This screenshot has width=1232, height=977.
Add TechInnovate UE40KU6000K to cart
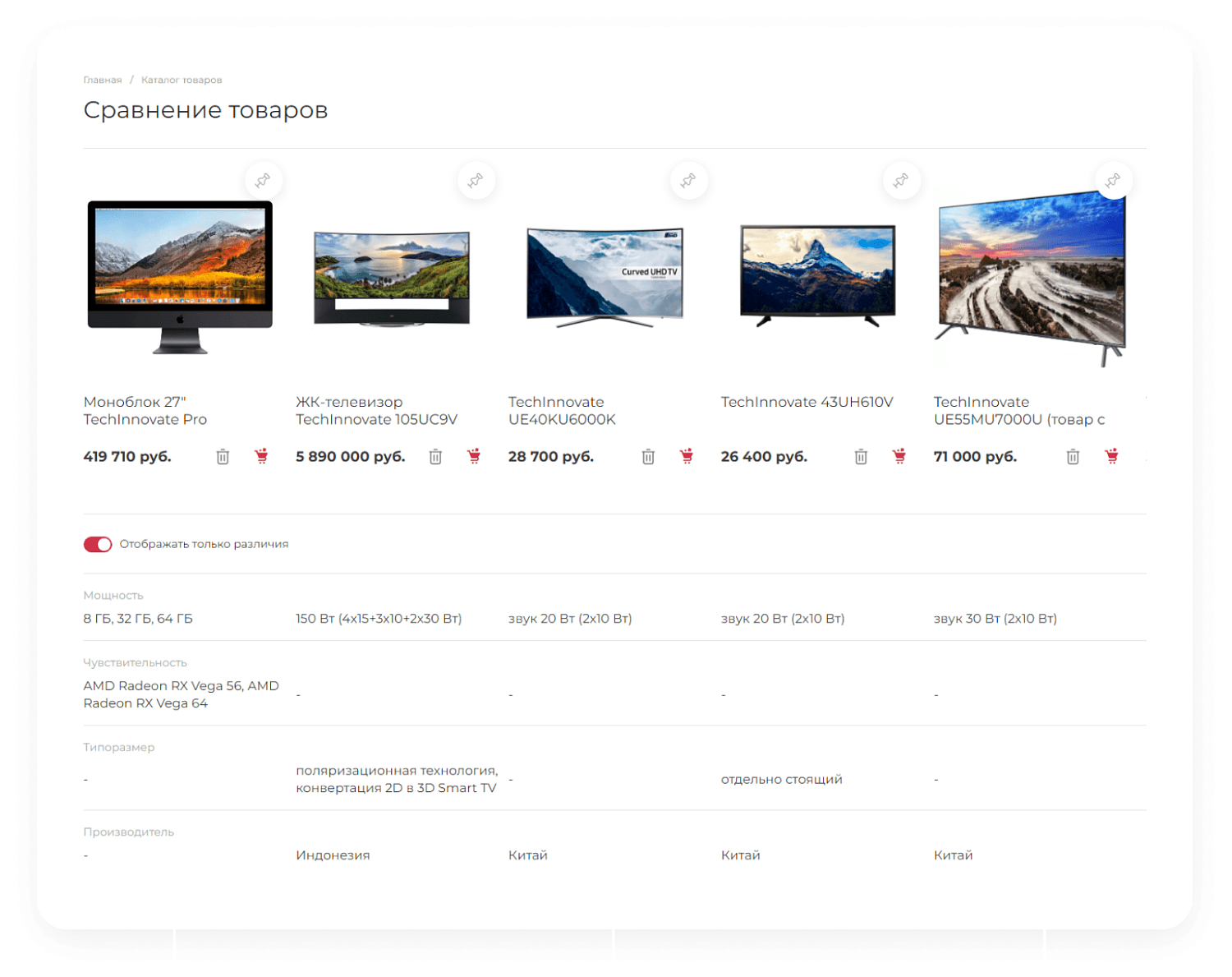pos(687,456)
